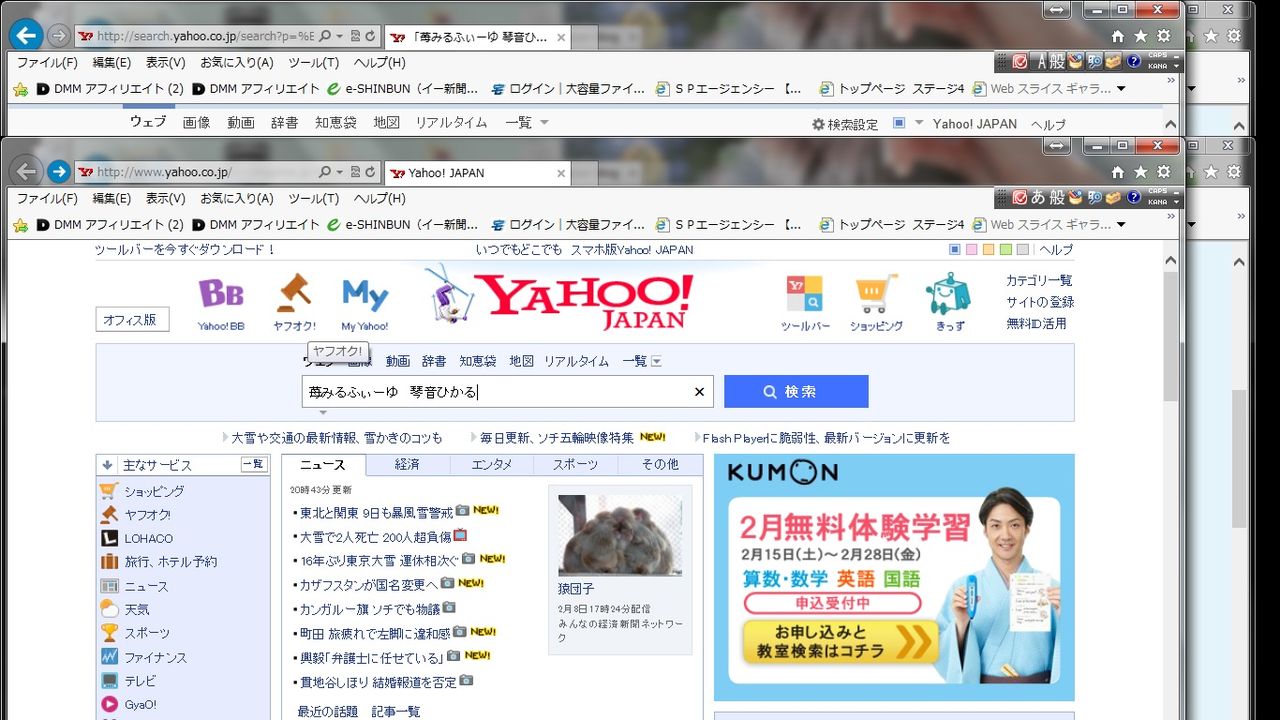
Task: Open the カテゴリ一覧 link
Action: 1039,280
